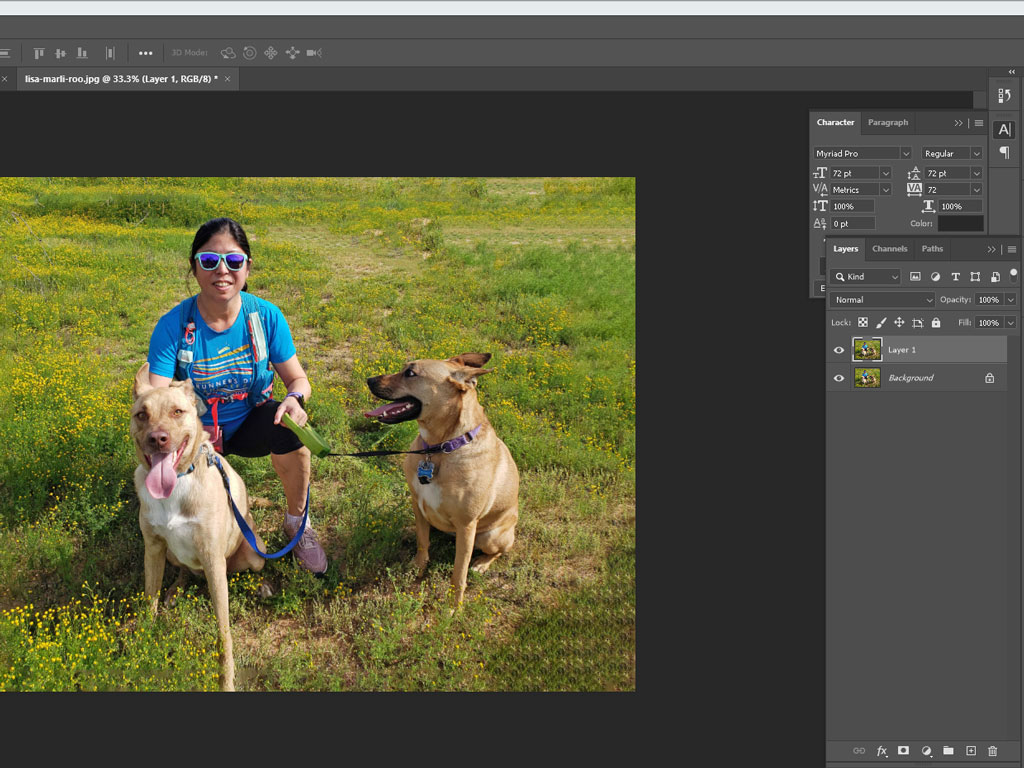Create a new adjustment layer
This screenshot has height=768, width=1024.
(x=926, y=750)
